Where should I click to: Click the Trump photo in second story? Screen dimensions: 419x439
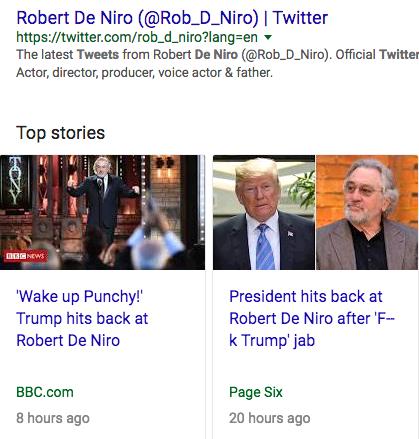pyautogui.click(x=264, y=212)
